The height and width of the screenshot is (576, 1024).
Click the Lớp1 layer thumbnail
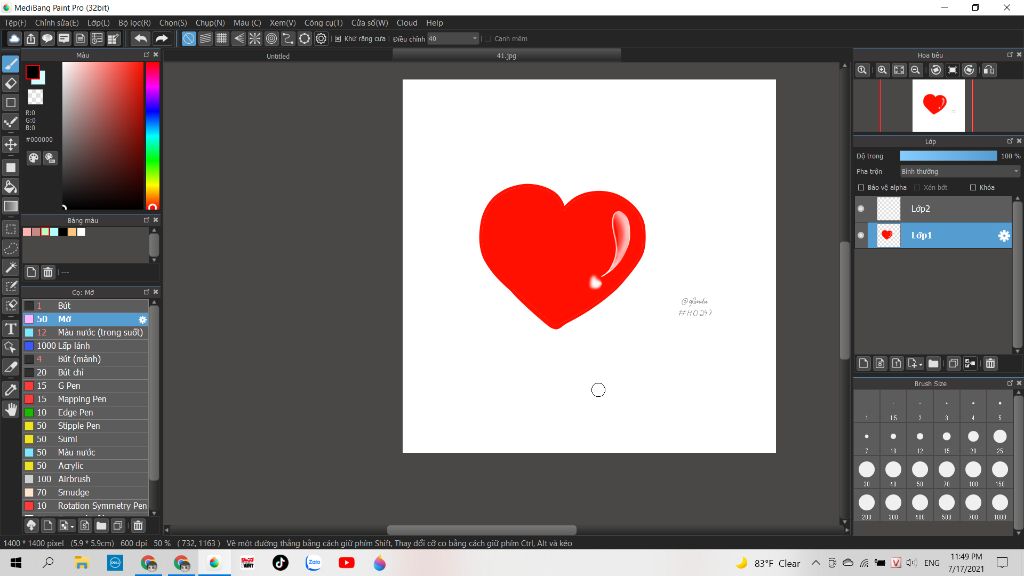(888, 234)
